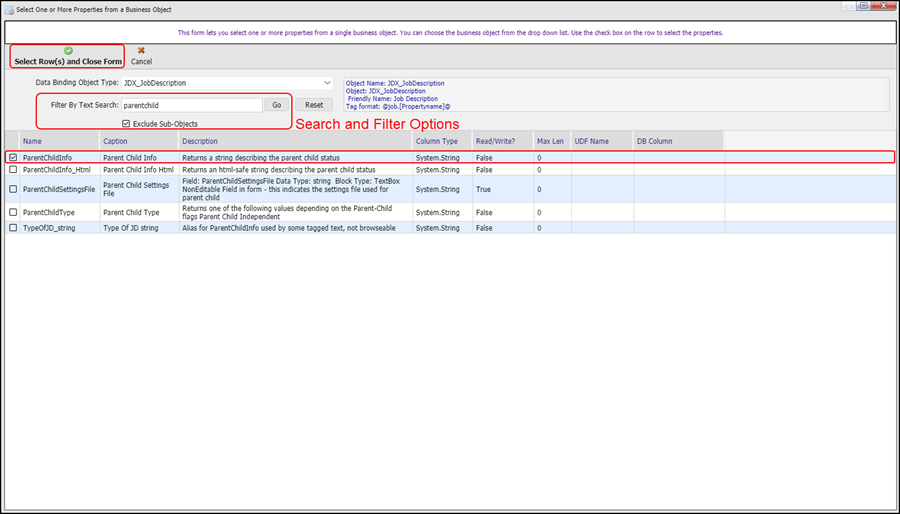This screenshot has height=514, width=900.
Task: Enable the TypeOfJD_string row checkbox
Action: pyautogui.click(x=12, y=228)
